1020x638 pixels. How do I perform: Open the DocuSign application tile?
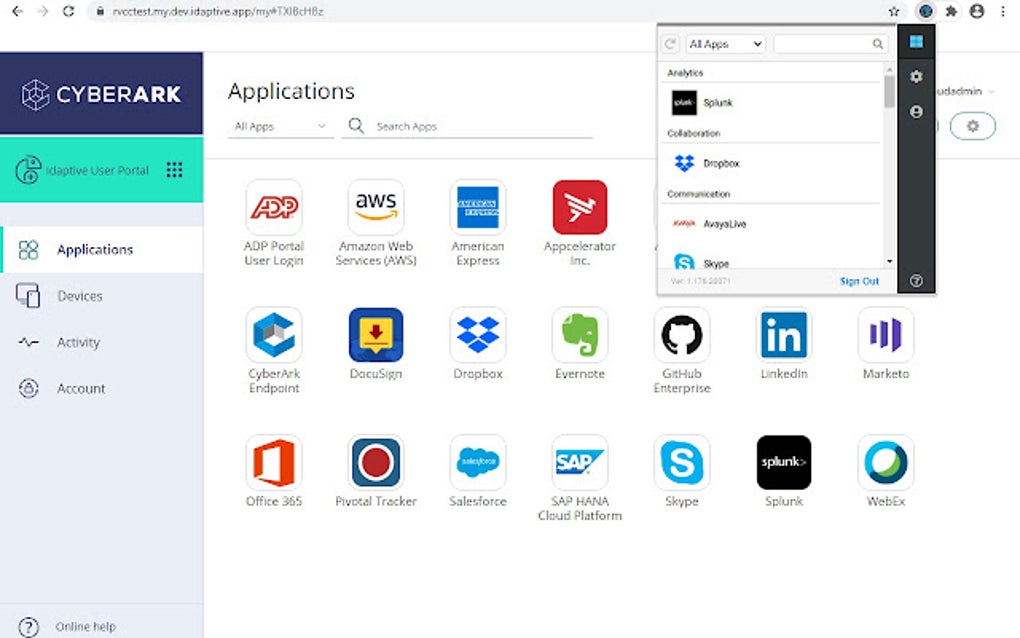[376, 334]
